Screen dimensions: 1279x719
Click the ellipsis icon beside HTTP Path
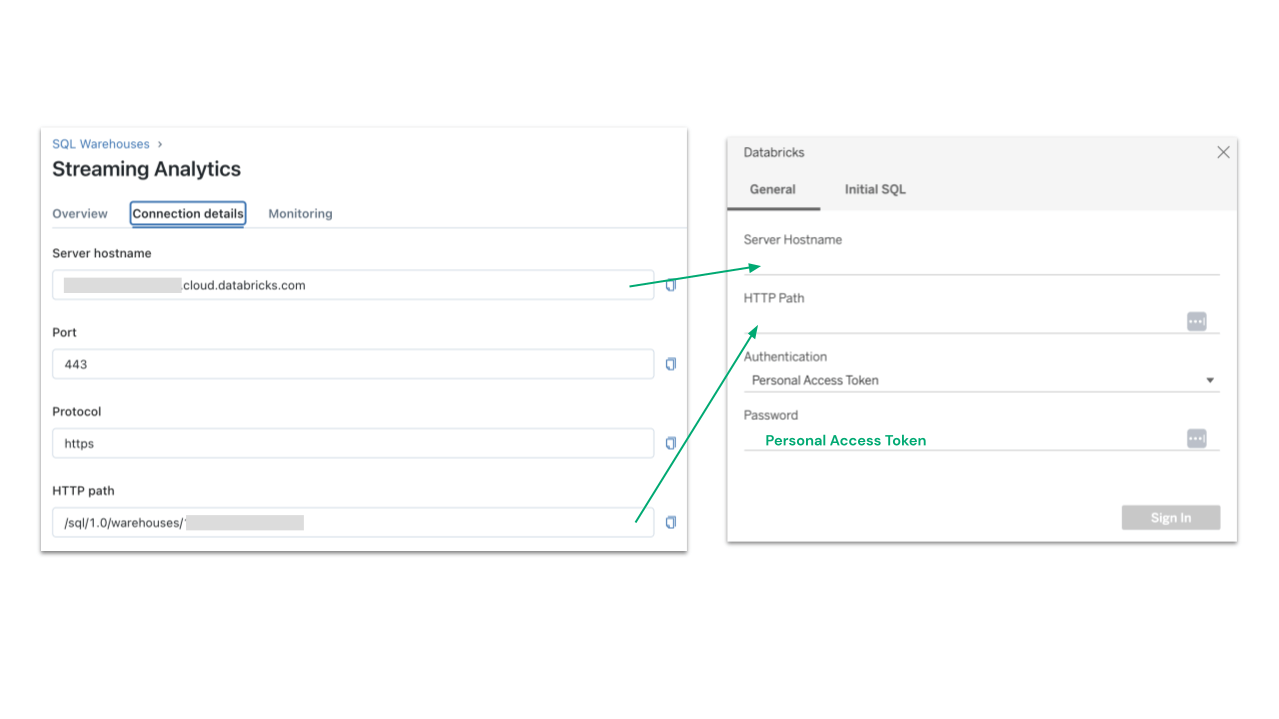(1196, 321)
